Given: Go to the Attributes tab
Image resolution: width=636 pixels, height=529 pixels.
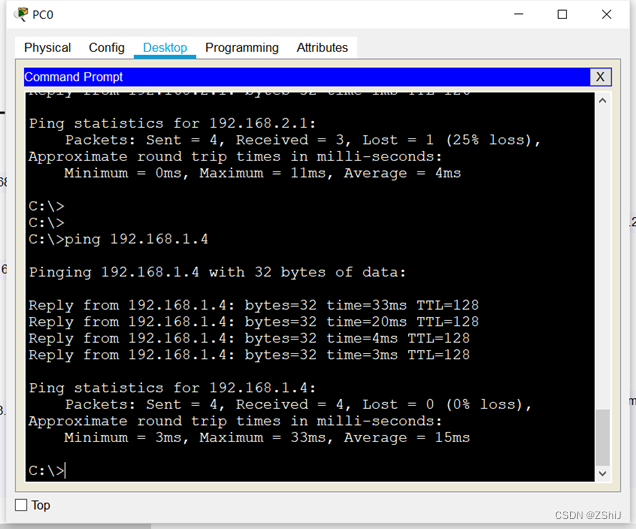Looking at the screenshot, I should 322,48.
